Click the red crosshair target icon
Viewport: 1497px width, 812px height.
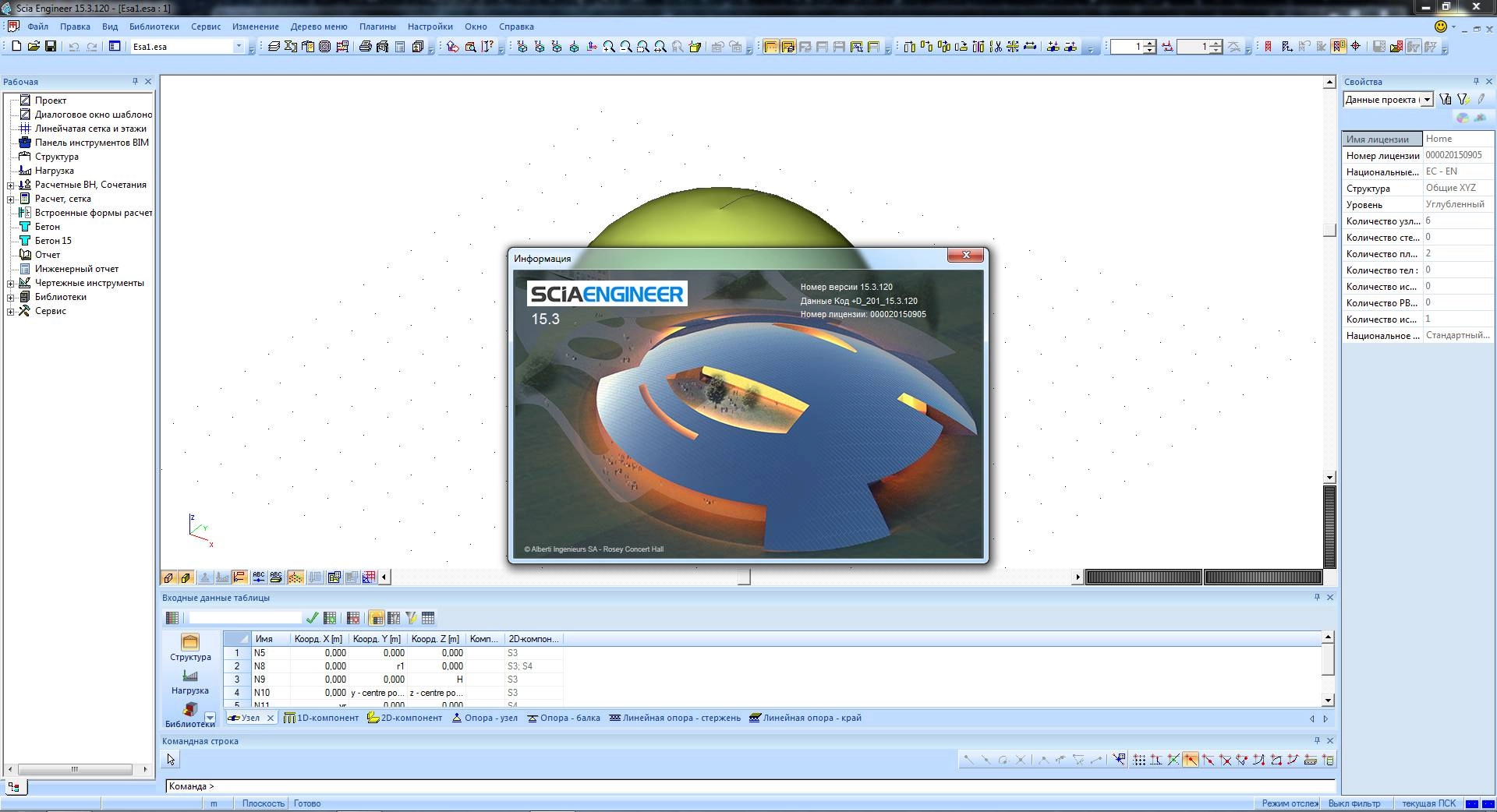click(x=1356, y=47)
